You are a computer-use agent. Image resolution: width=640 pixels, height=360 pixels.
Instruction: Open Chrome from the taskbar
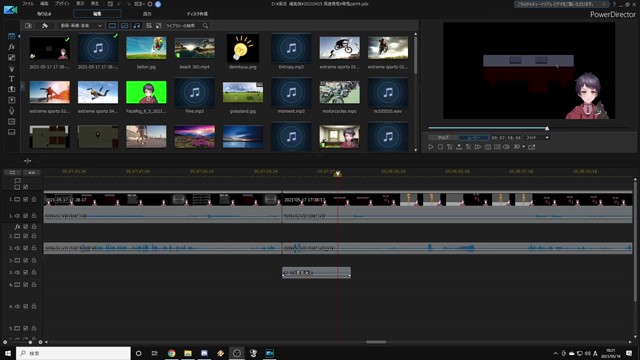coord(171,353)
